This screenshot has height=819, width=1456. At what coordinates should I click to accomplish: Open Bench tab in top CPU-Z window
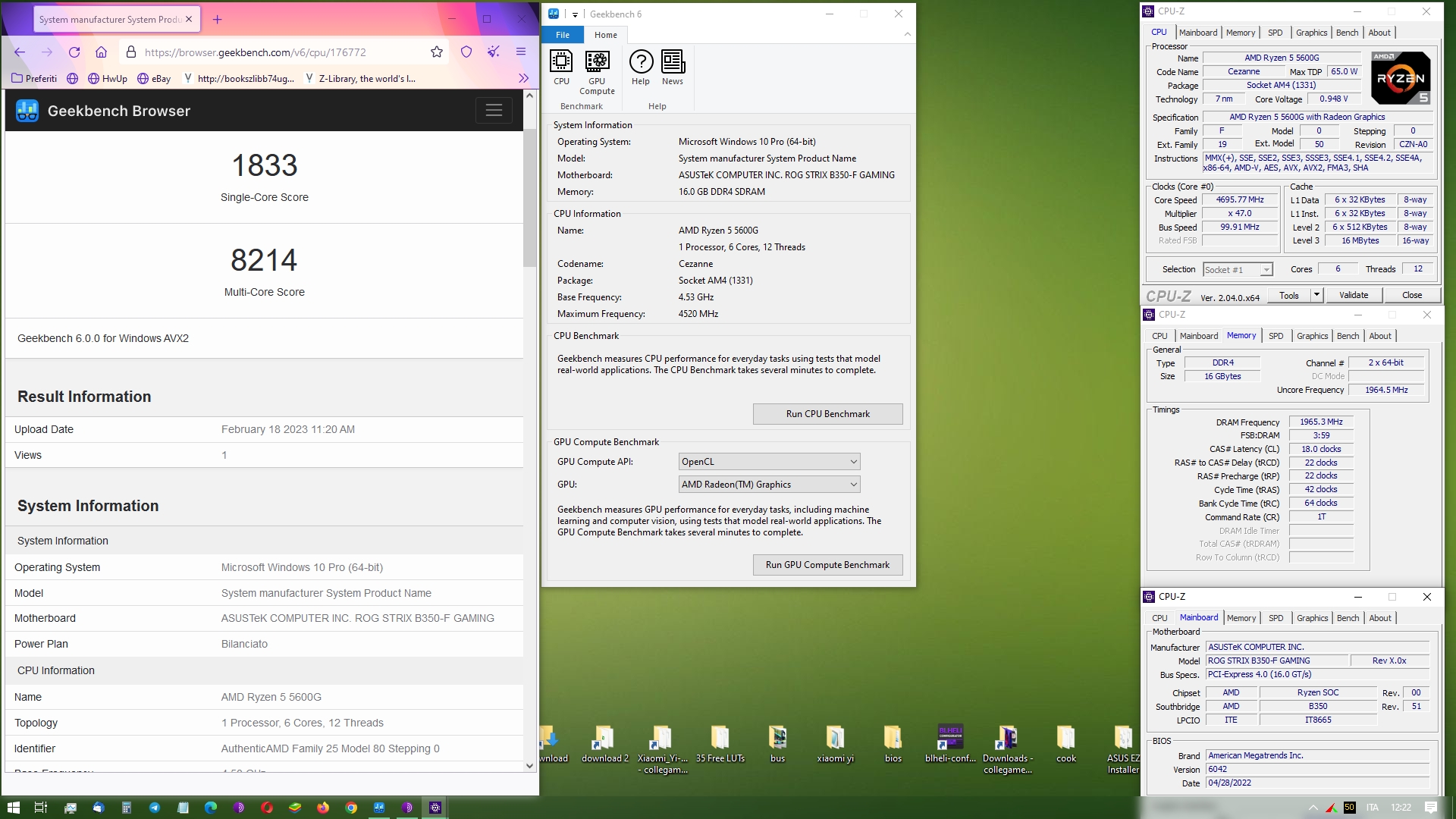(x=1347, y=33)
